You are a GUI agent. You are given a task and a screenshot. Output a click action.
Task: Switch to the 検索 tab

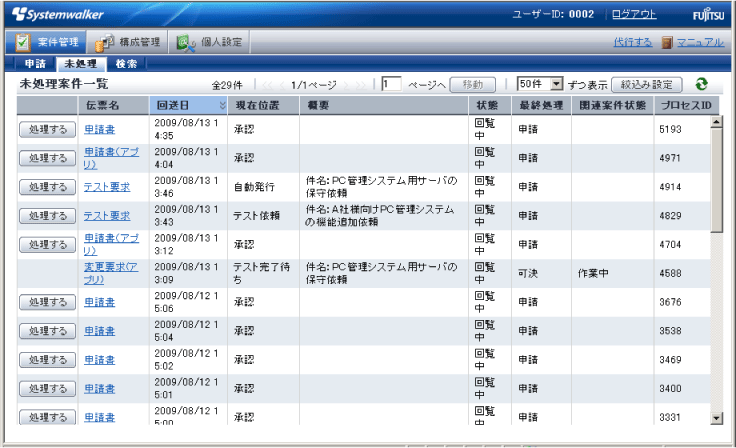[127, 63]
